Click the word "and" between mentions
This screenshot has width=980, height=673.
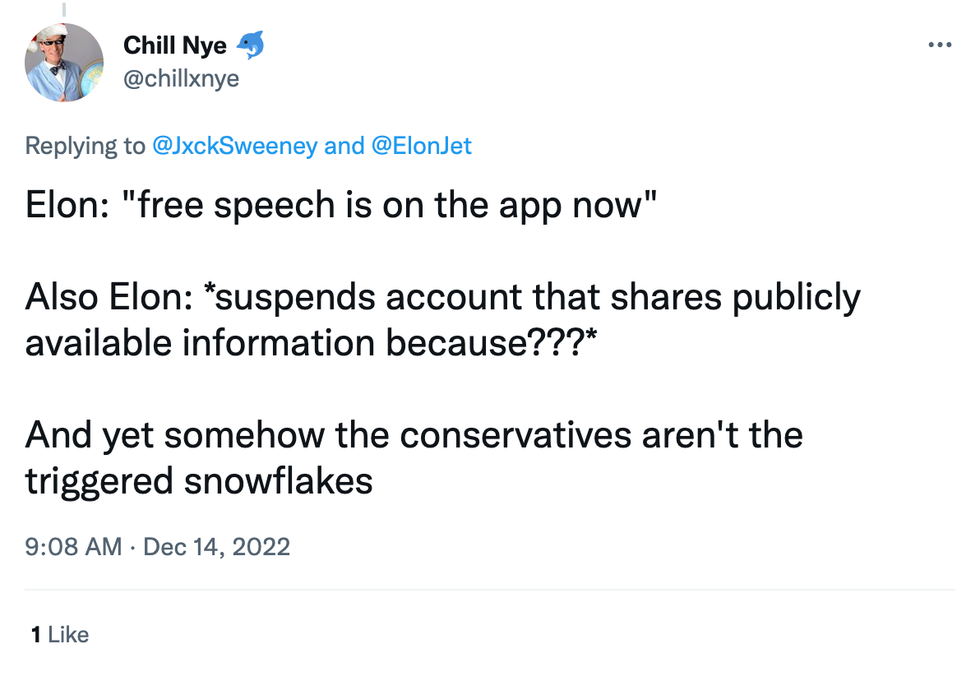[345, 146]
